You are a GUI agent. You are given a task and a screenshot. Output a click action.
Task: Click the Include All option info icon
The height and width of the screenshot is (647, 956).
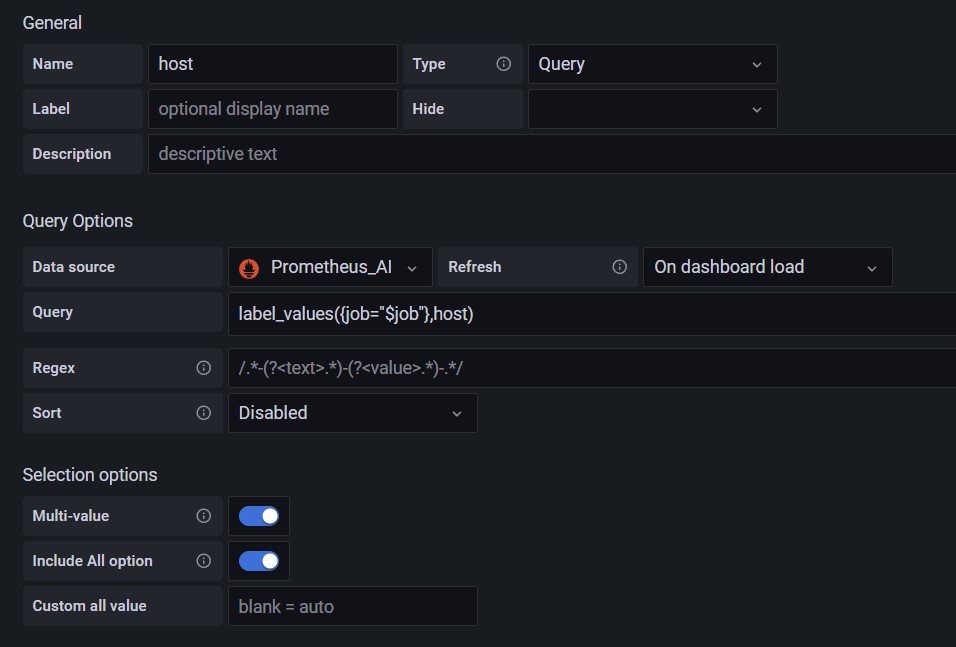click(204, 561)
